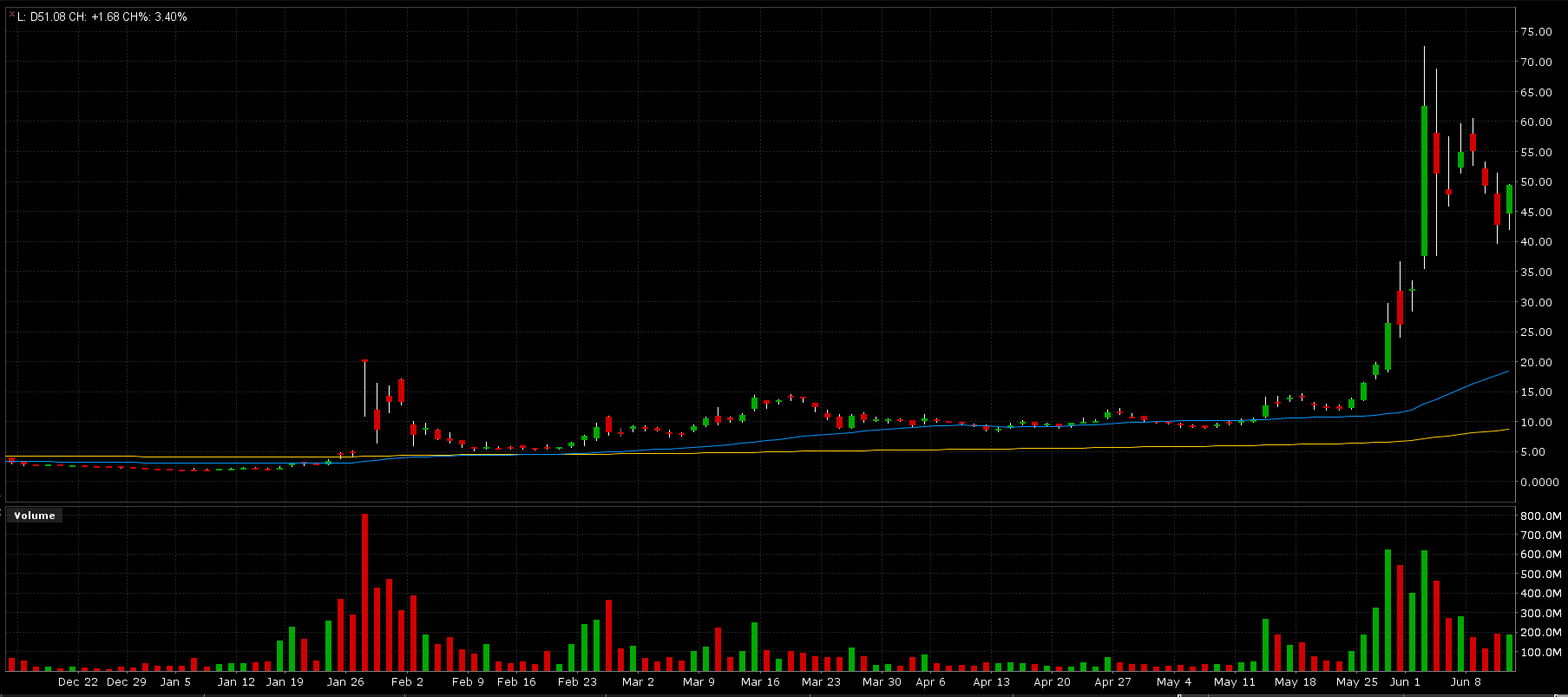Click the Jun 1 date label
1568x697 pixels.
point(1405,682)
